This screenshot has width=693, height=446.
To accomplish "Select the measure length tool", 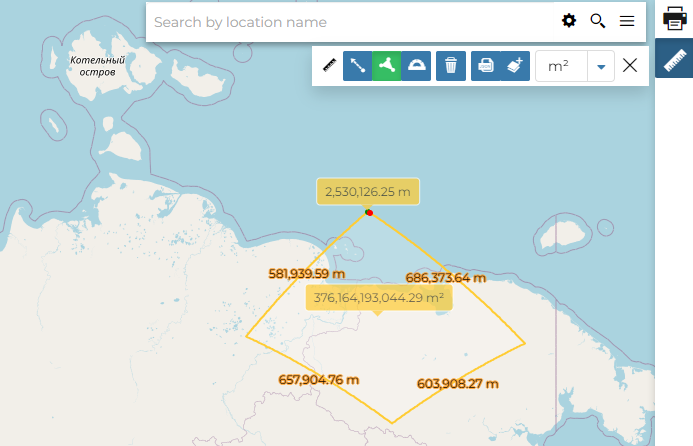I will coord(358,66).
